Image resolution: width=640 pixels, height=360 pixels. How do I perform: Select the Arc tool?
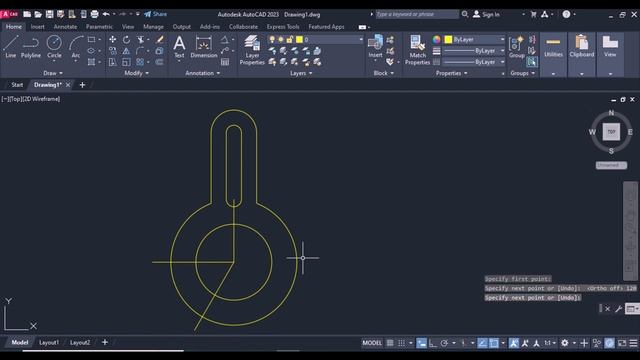tap(76, 47)
